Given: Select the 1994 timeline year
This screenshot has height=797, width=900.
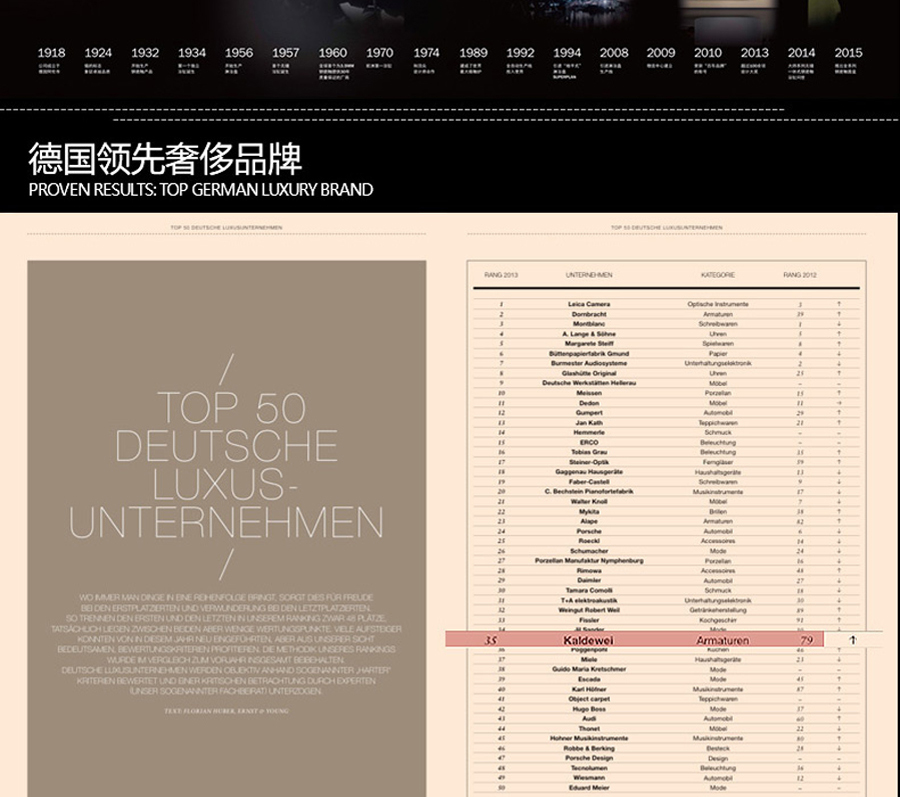Looking at the screenshot, I should pos(567,53).
